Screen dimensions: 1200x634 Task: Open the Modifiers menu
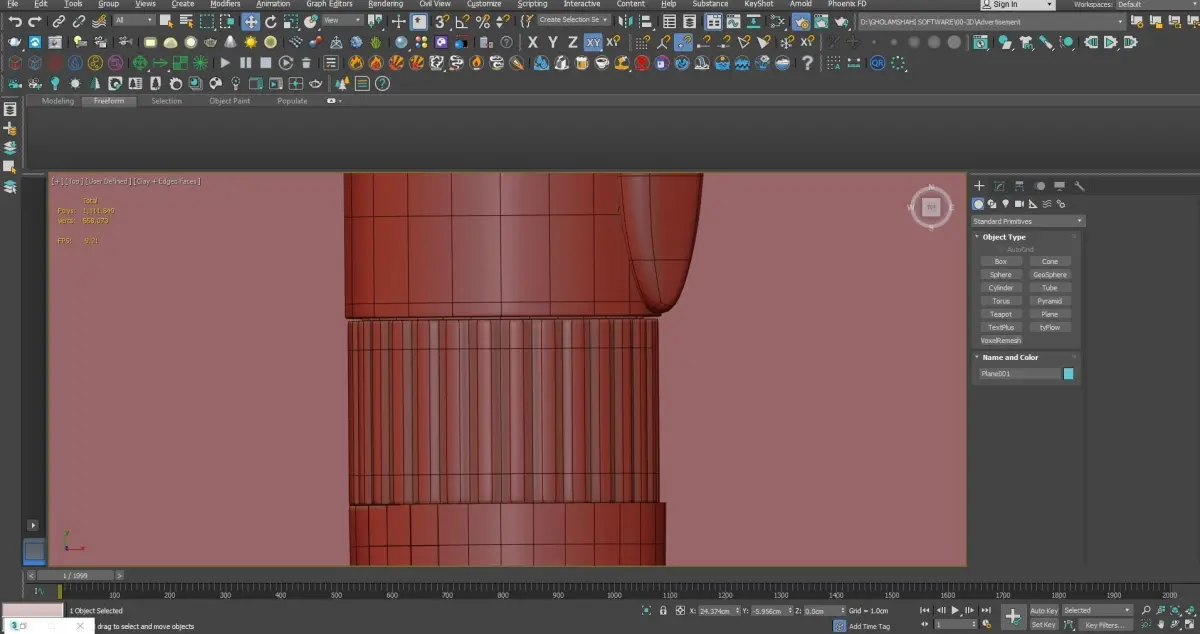pos(225,4)
